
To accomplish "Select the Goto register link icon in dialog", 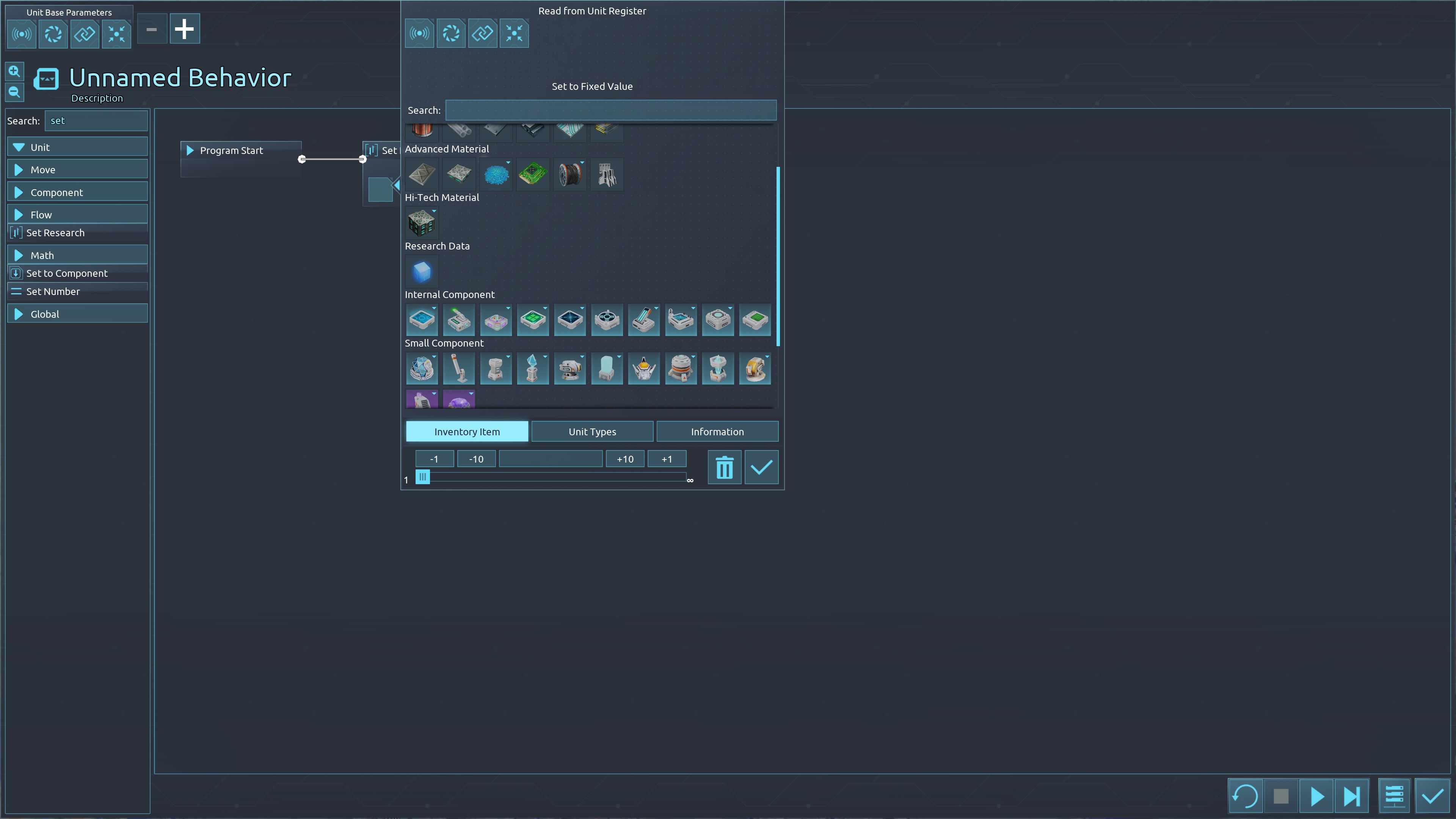I will point(483,33).
